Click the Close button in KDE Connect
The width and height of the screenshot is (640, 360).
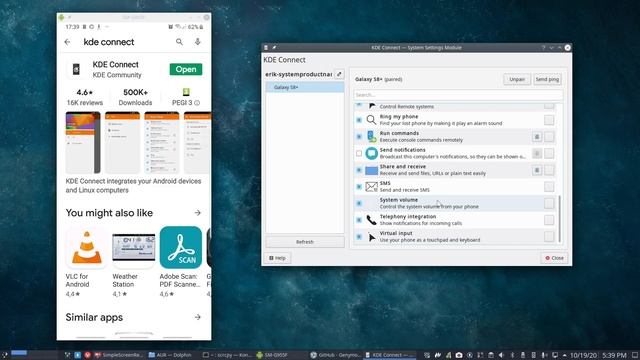[554, 258]
